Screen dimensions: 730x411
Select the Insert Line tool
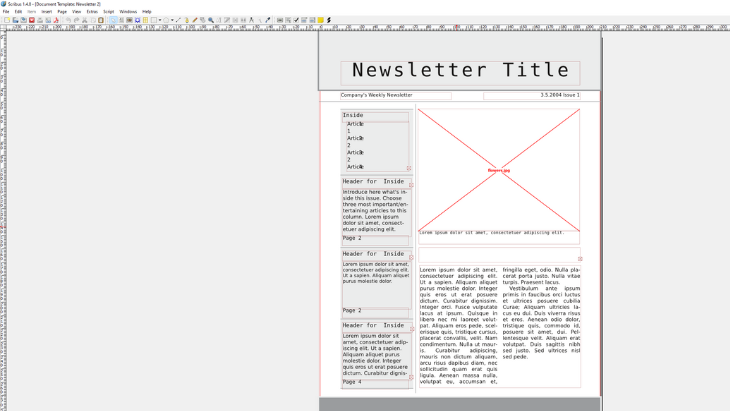178,20
